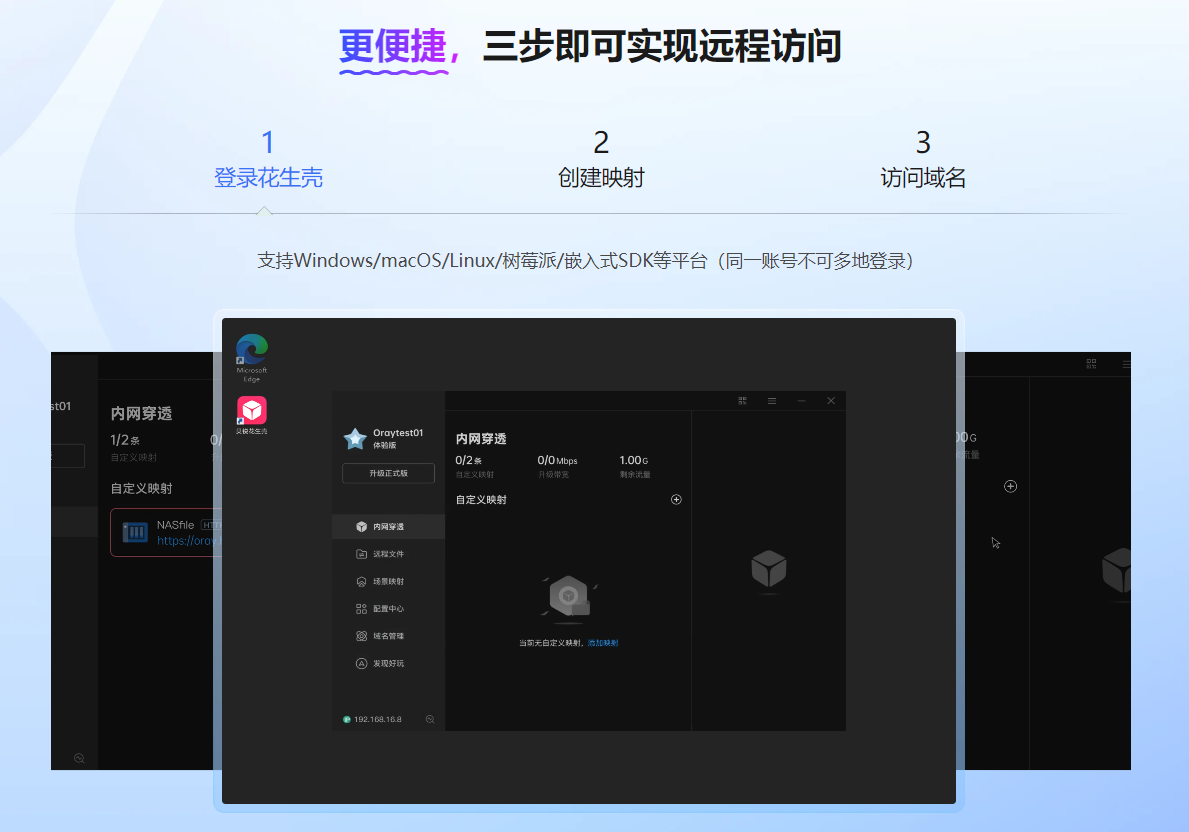Screen dimensions: 1189x832
Task: Click the QR icon in right background window
Action: click(1091, 364)
